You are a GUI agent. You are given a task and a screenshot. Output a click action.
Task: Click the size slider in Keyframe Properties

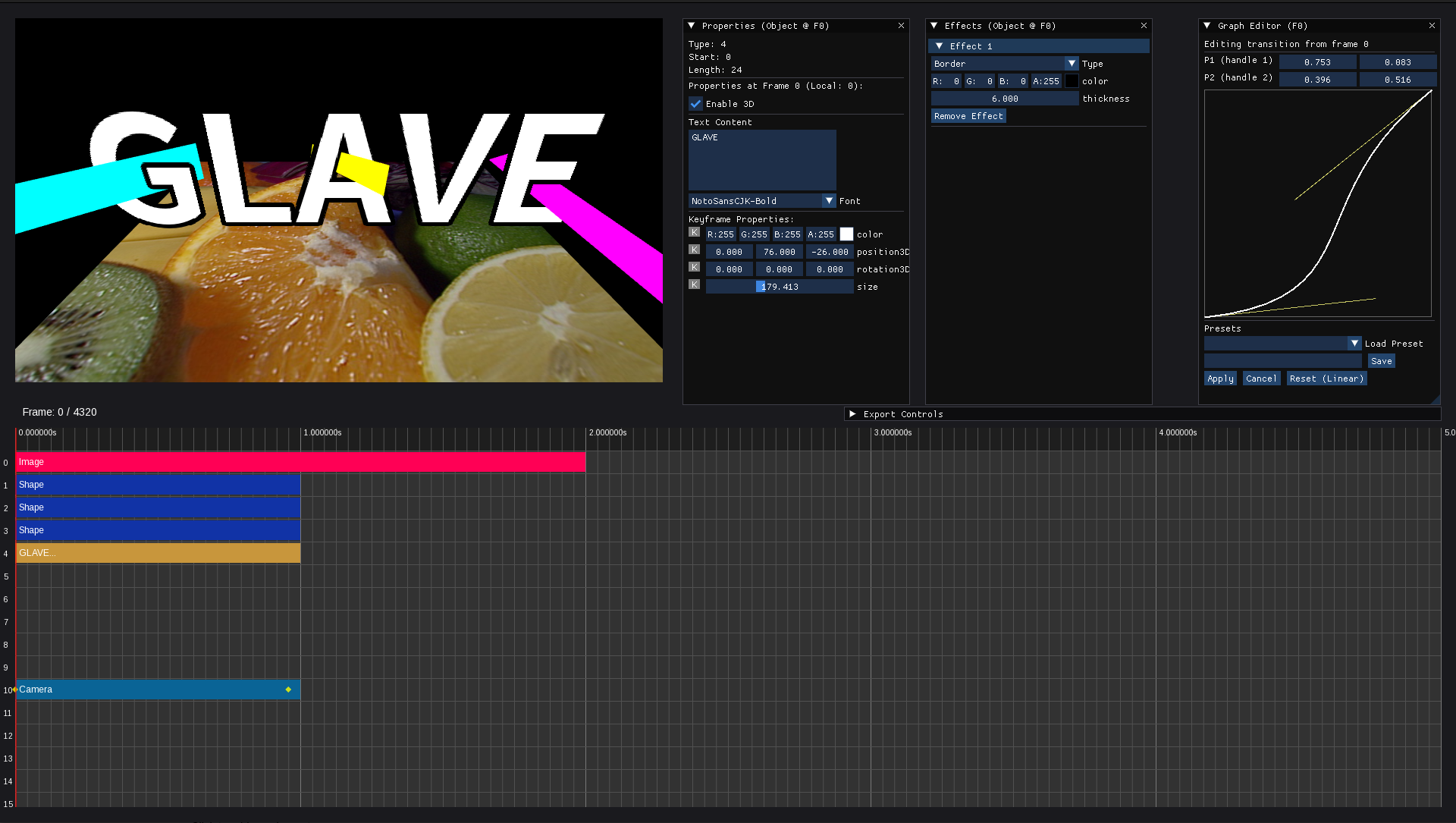pos(780,287)
